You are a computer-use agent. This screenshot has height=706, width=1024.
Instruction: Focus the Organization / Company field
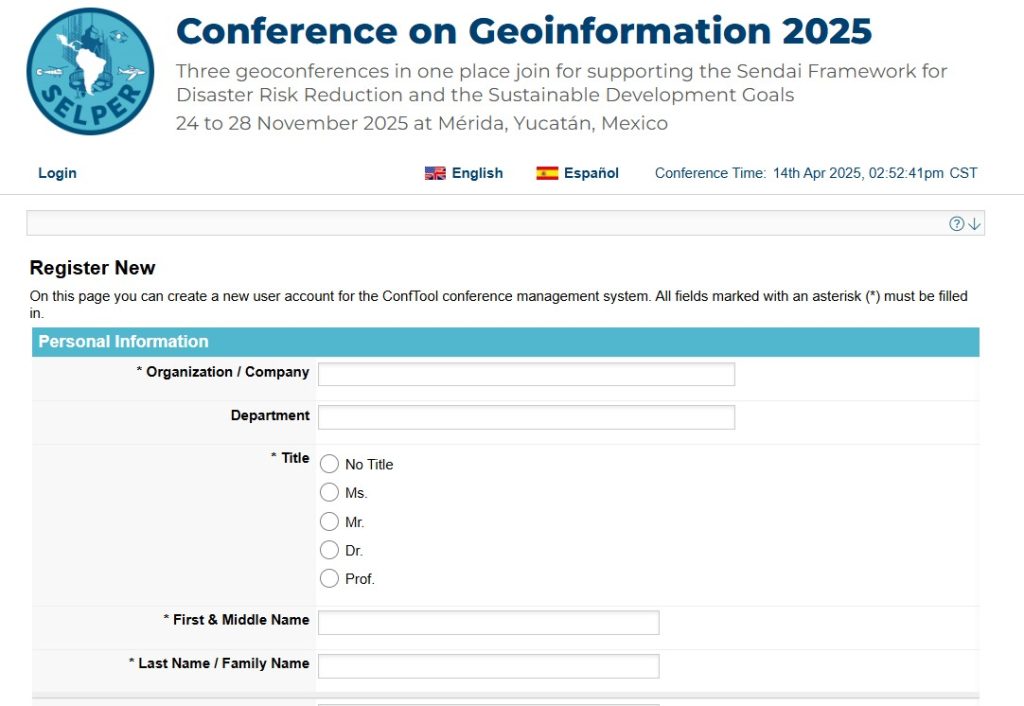(x=526, y=374)
